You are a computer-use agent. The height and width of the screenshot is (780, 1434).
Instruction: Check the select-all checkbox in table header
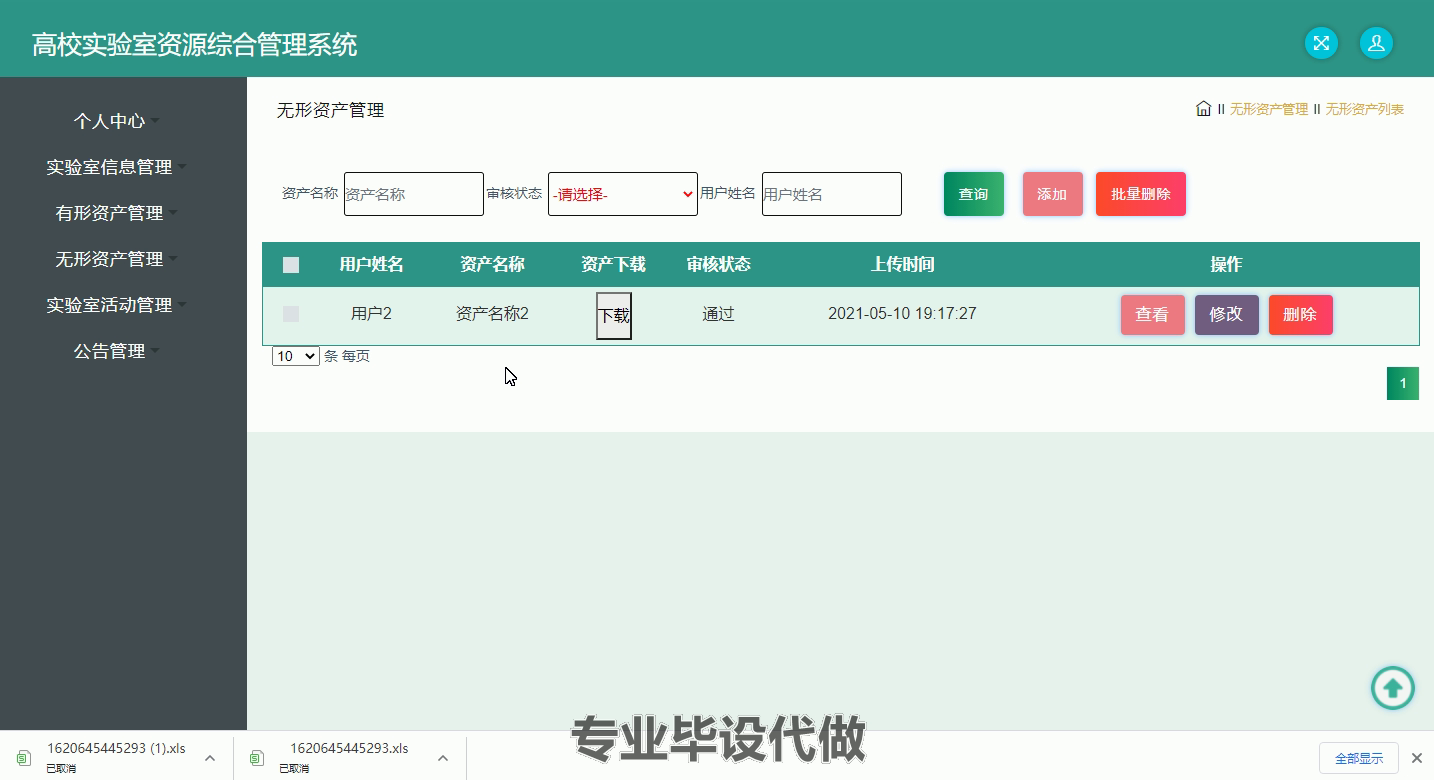(x=291, y=265)
